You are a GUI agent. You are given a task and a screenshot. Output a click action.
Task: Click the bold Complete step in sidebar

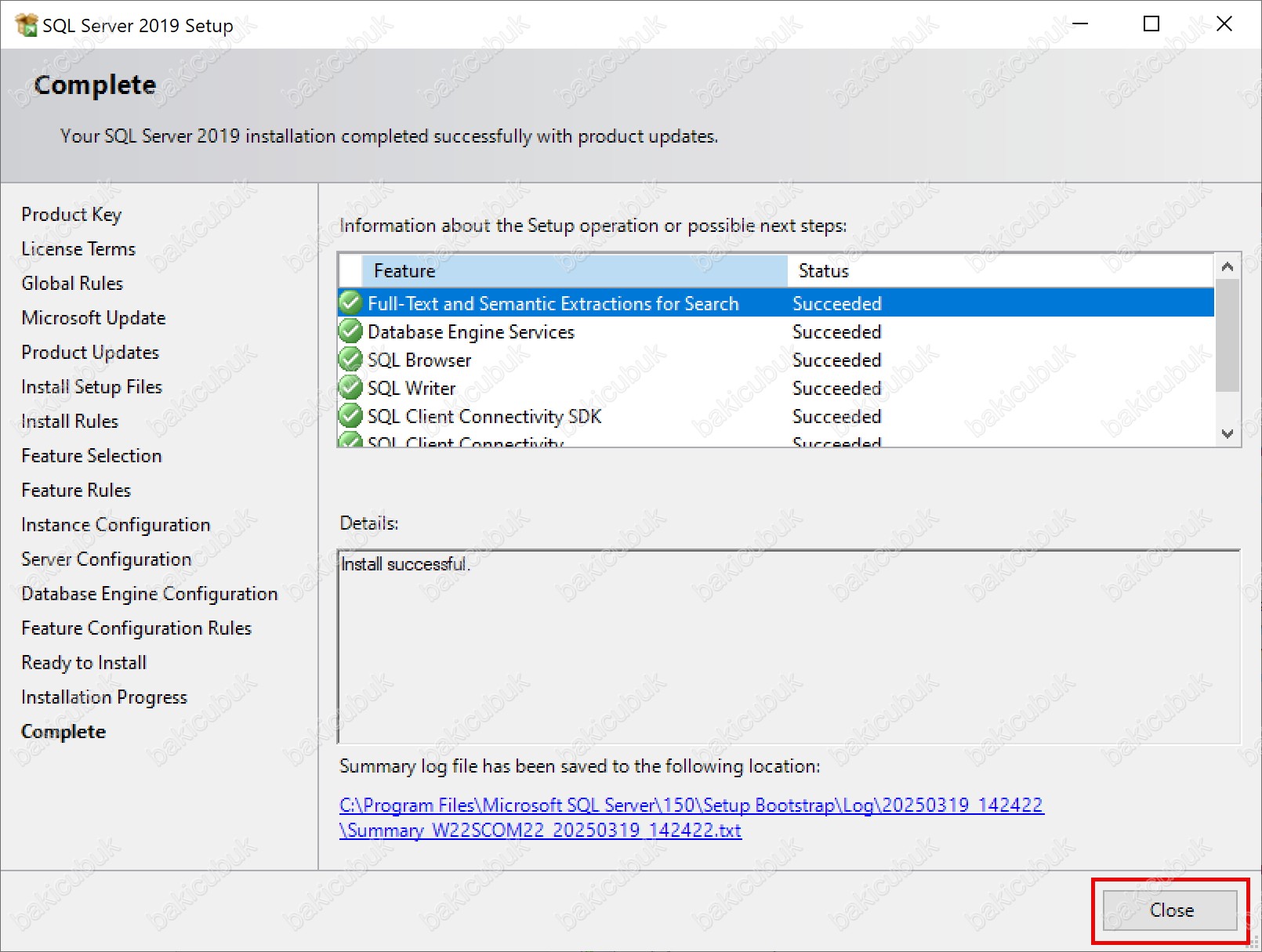click(x=63, y=732)
